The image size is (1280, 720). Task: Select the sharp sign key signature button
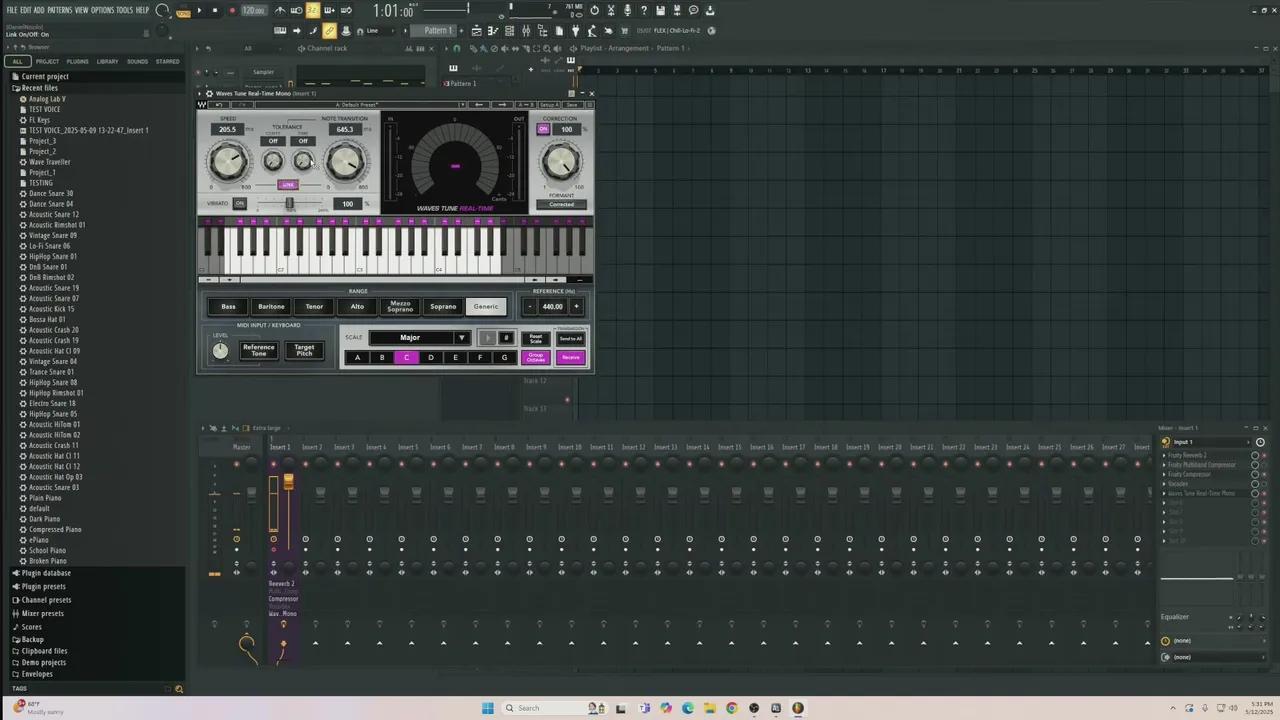point(506,338)
